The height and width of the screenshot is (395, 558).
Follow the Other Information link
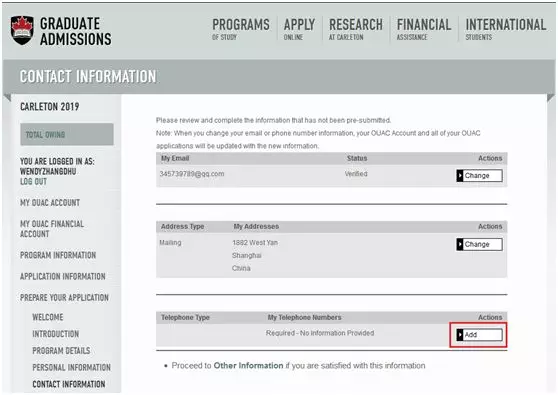[x=248, y=365]
